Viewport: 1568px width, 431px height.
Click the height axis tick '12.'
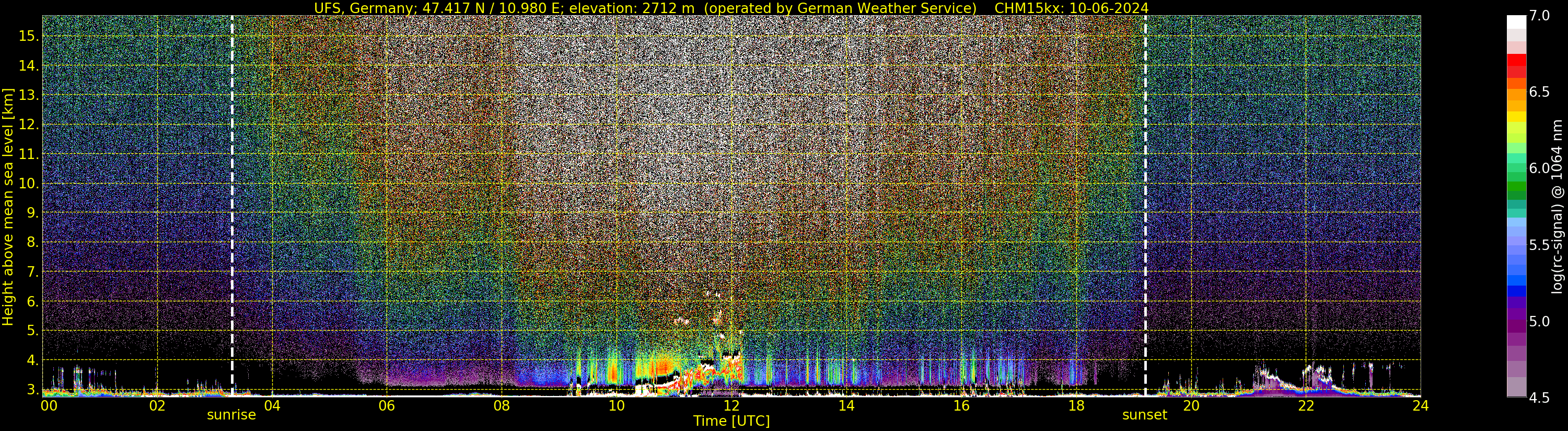click(x=29, y=124)
